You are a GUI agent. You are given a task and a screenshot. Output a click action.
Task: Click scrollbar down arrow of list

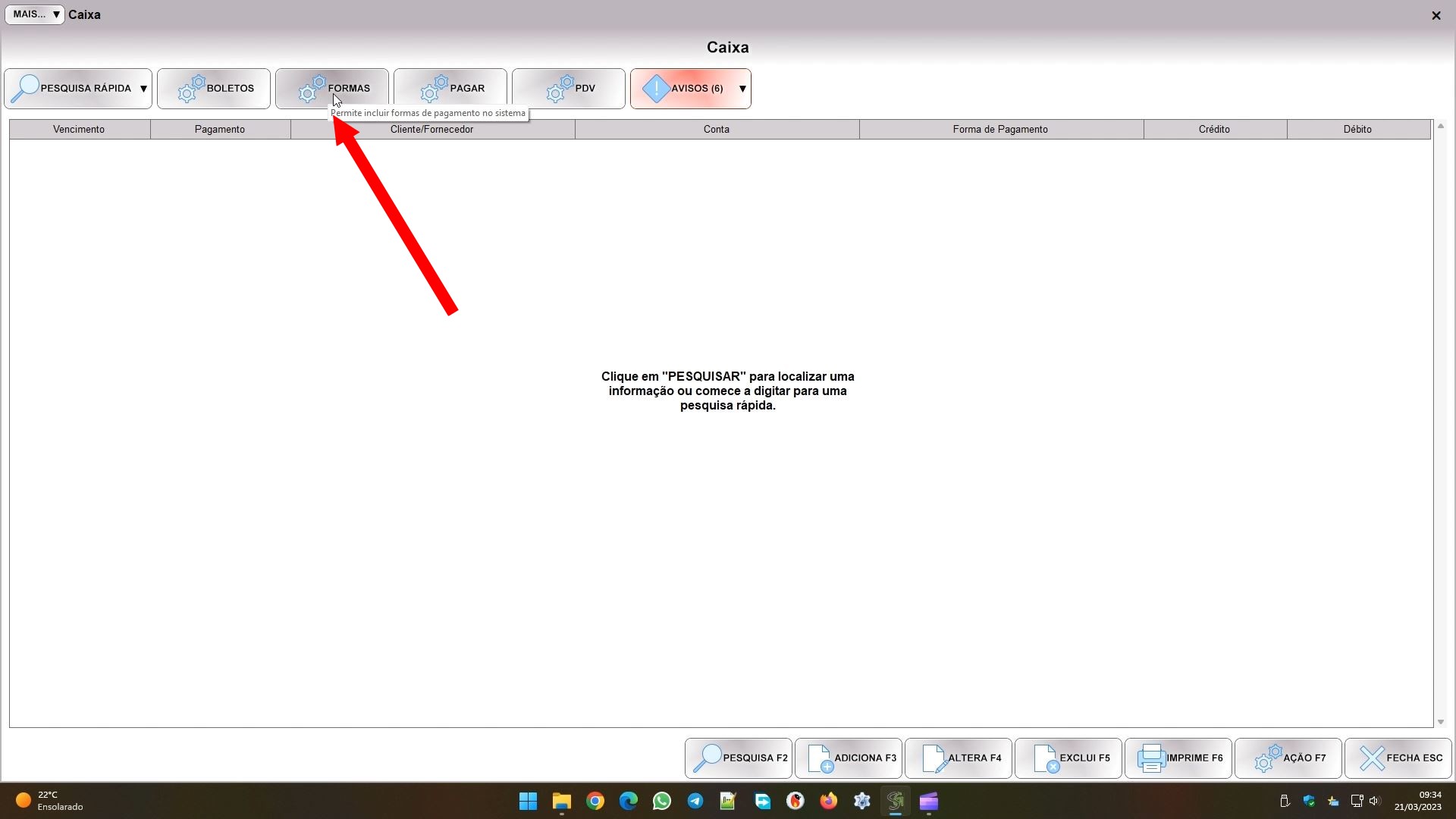(1441, 722)
